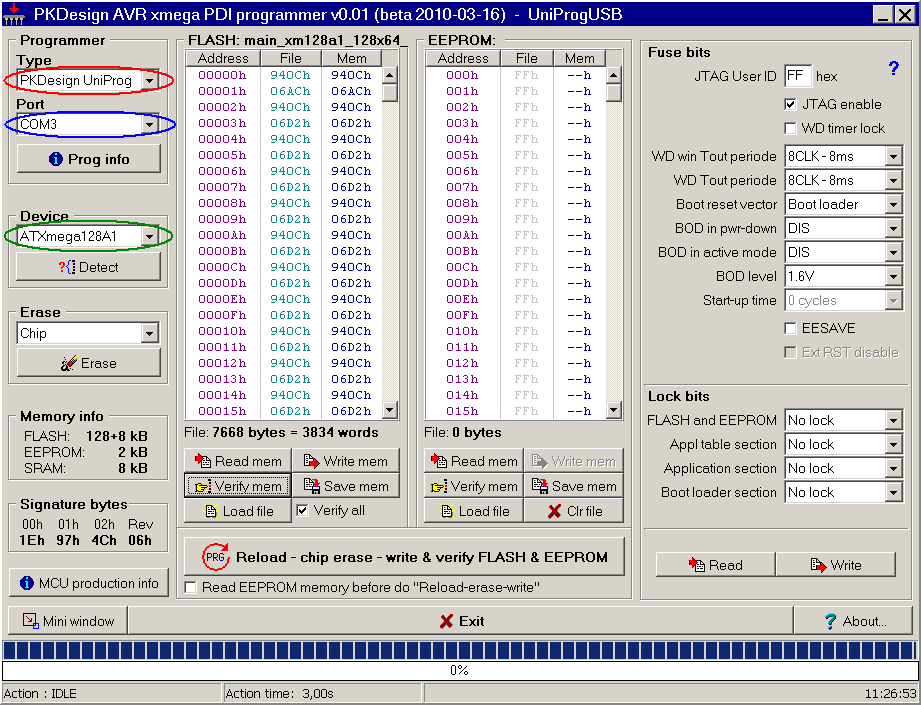921x705 pixels.
Task: Click the EEPROM table scroll down arrow
Action: pos(613,409)
